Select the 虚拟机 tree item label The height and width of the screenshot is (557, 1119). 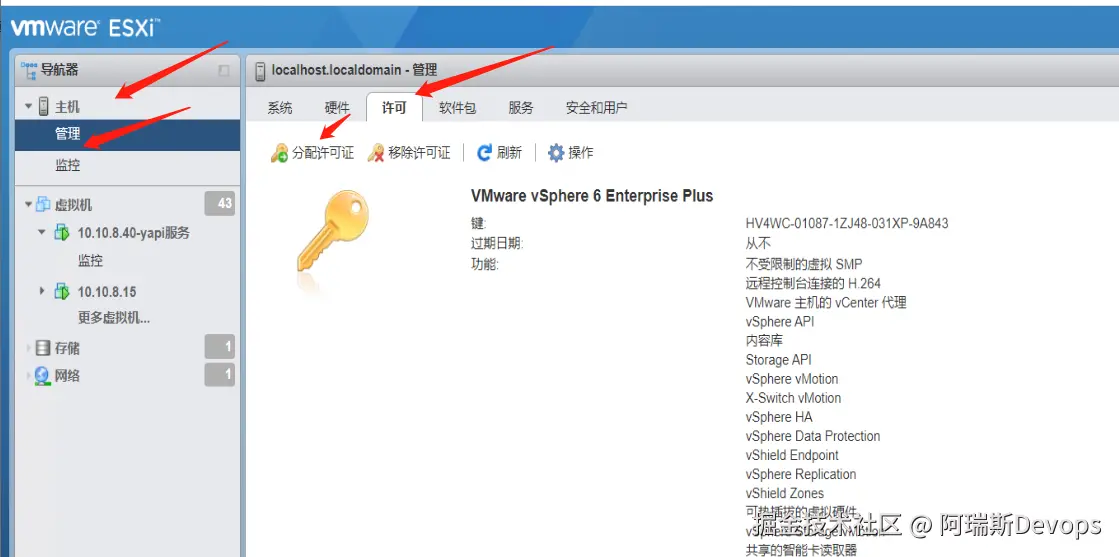point(74,205)
